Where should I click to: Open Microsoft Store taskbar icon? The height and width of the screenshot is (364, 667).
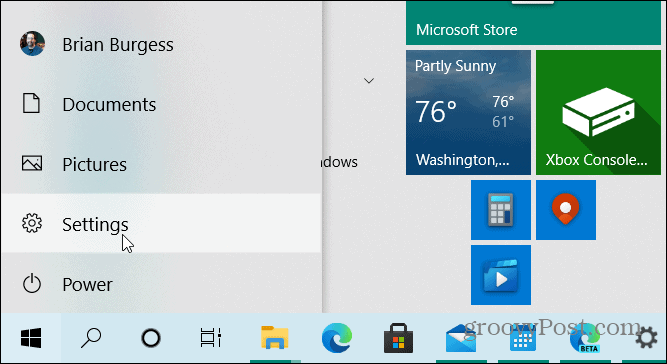pos(398,338)
